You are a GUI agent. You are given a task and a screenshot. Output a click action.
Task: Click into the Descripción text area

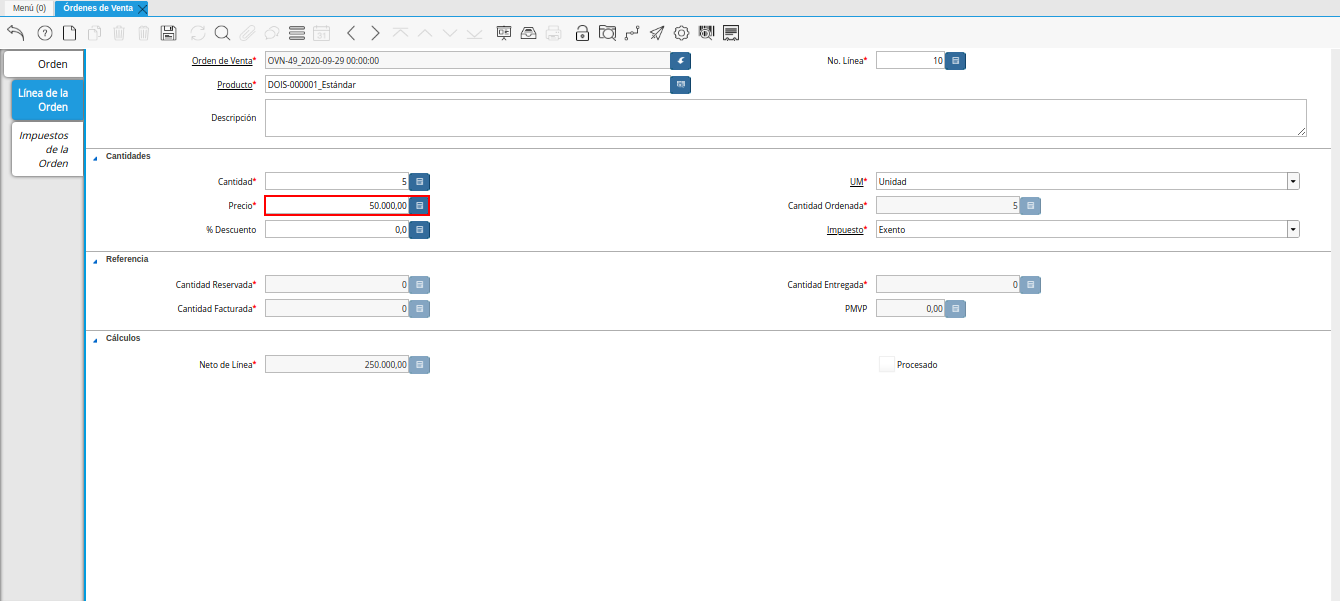(x=786, y=118)
